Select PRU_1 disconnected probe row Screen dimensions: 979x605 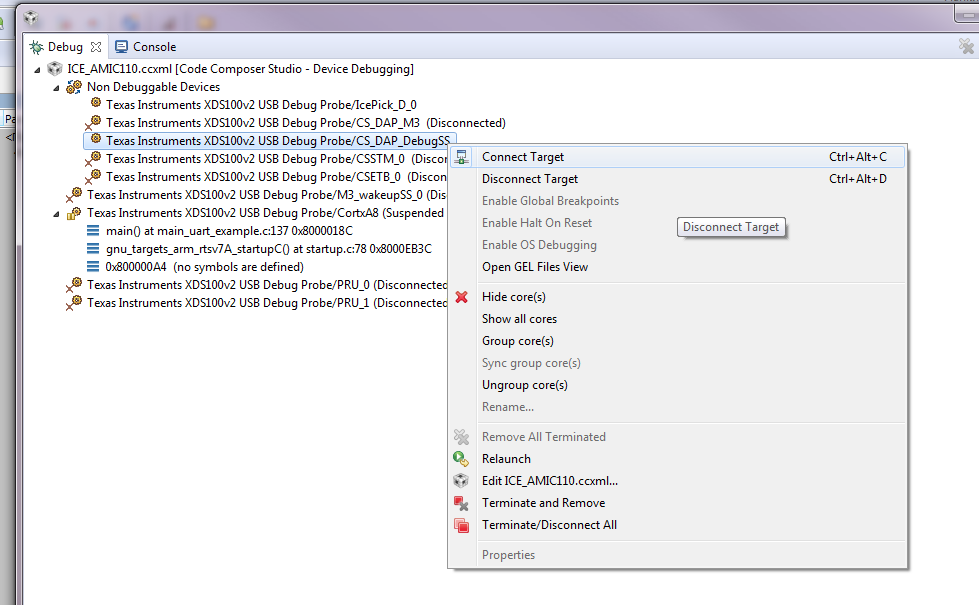point(267,303)
